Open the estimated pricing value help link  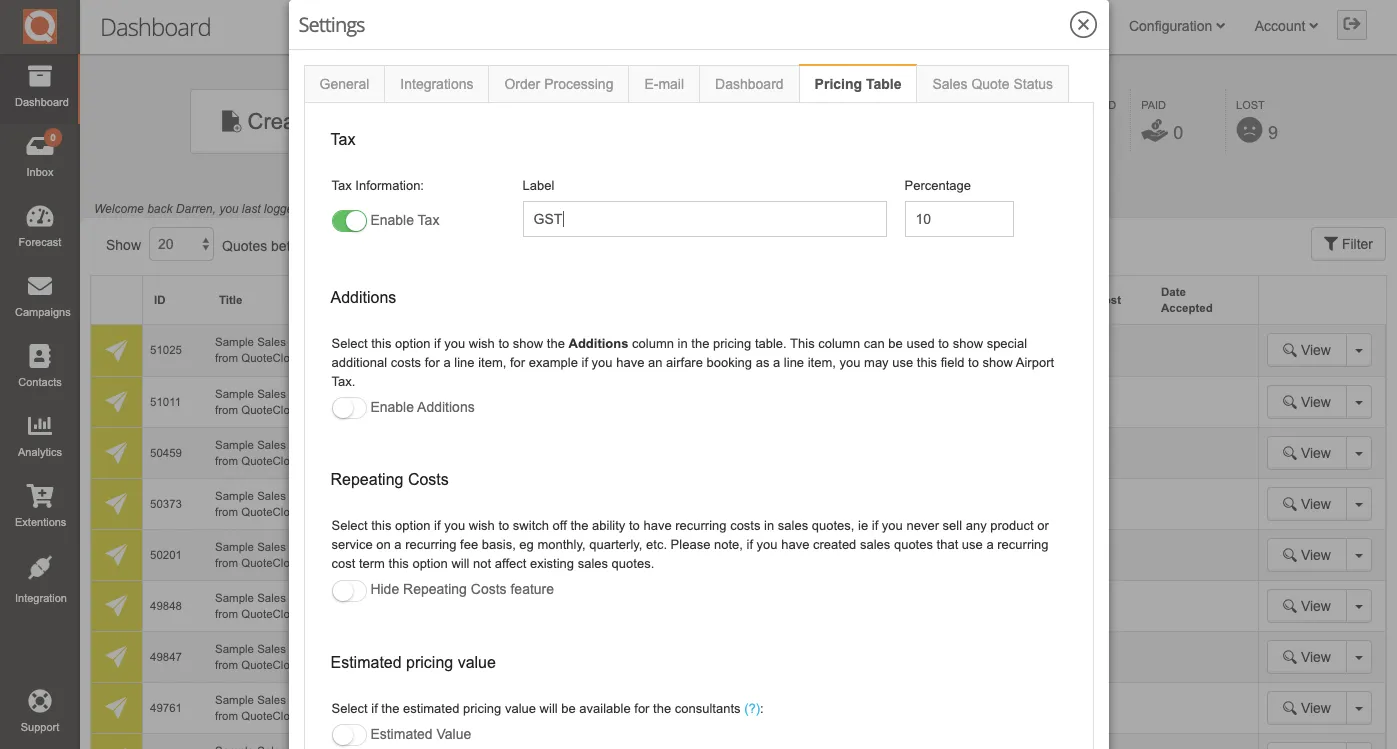[x=750, y=708]
